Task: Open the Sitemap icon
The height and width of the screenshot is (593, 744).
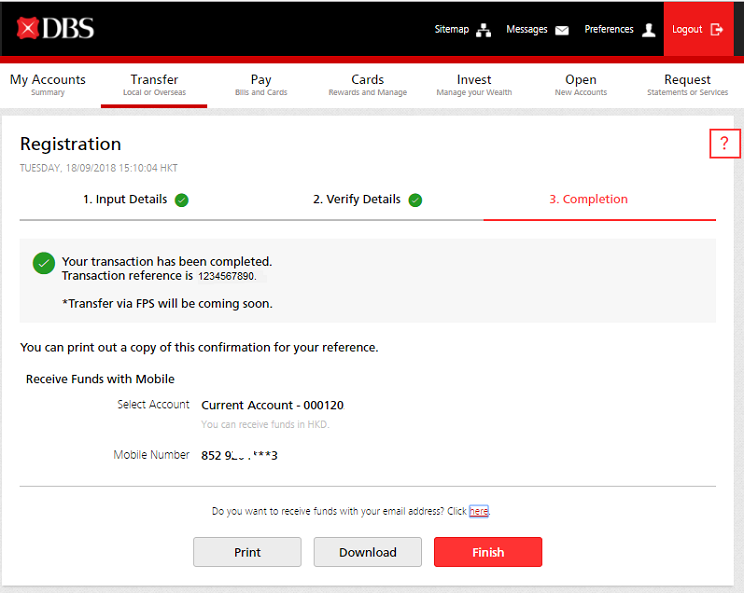Action: [x=484, y=30]
